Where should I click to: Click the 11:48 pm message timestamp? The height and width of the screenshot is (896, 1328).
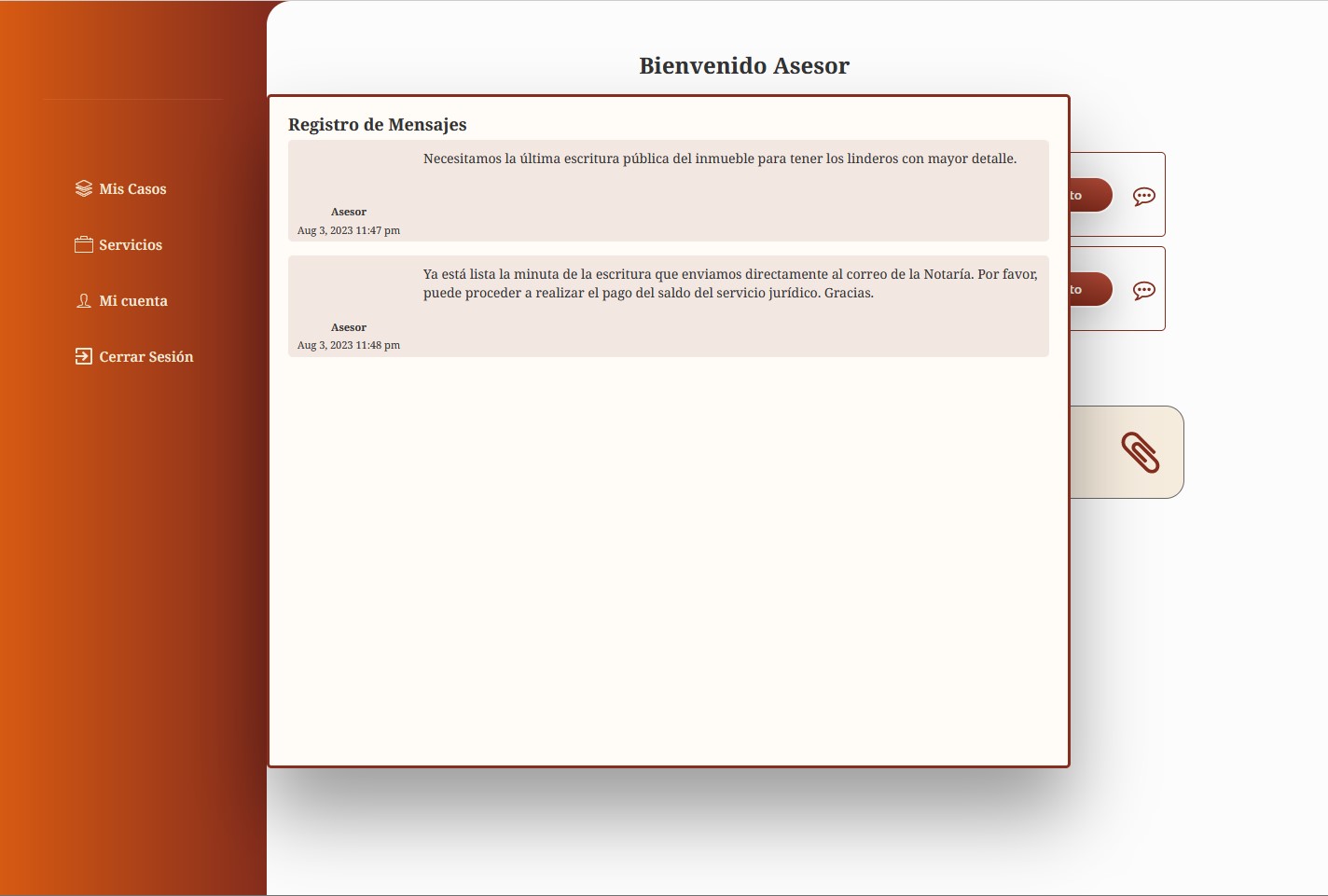point(349,345)
